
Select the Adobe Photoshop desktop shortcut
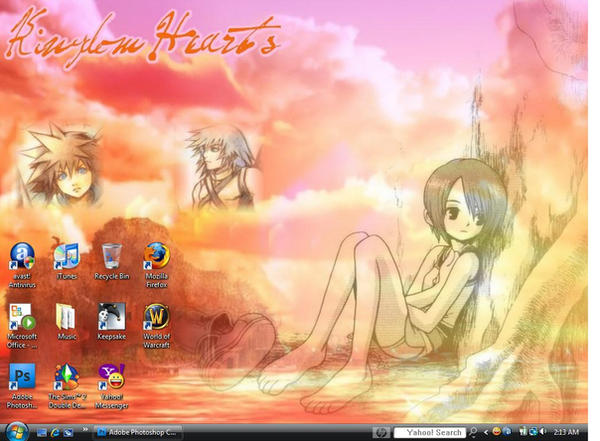[22, 386]
